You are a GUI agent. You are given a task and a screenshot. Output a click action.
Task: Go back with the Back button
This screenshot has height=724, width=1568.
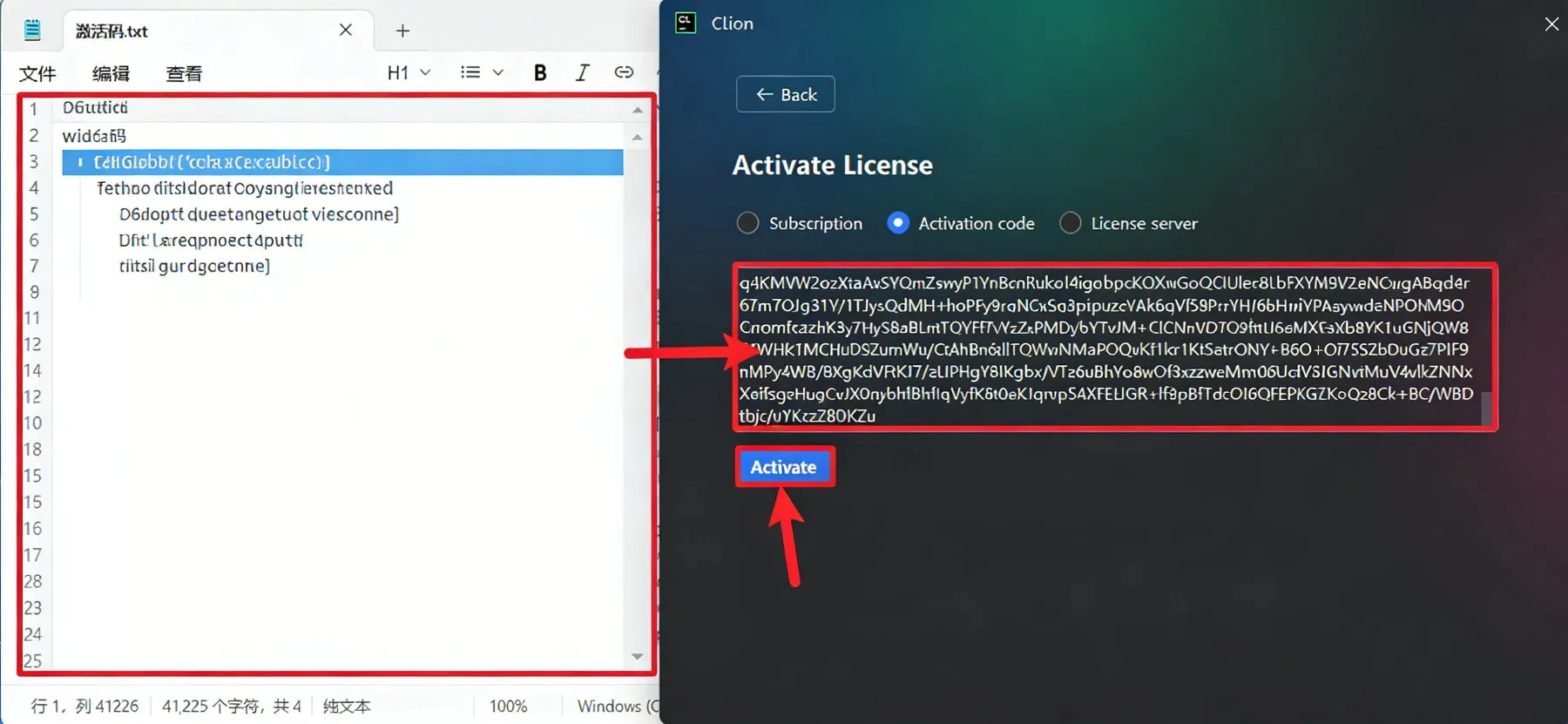(x=785, y=94)
